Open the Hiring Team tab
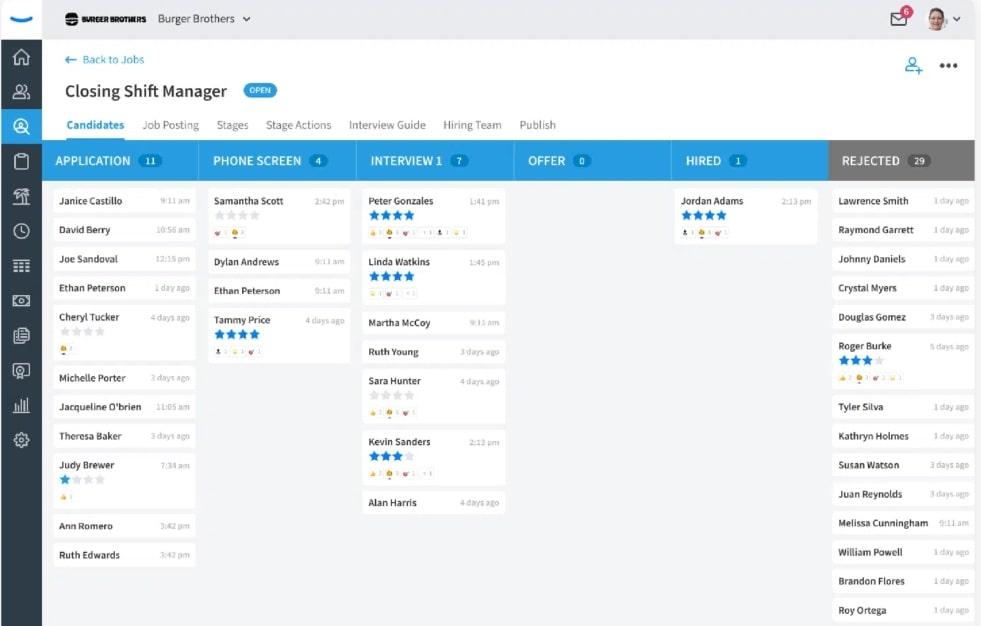The width and height of the screenshot is (981, 626). [472, 125]
